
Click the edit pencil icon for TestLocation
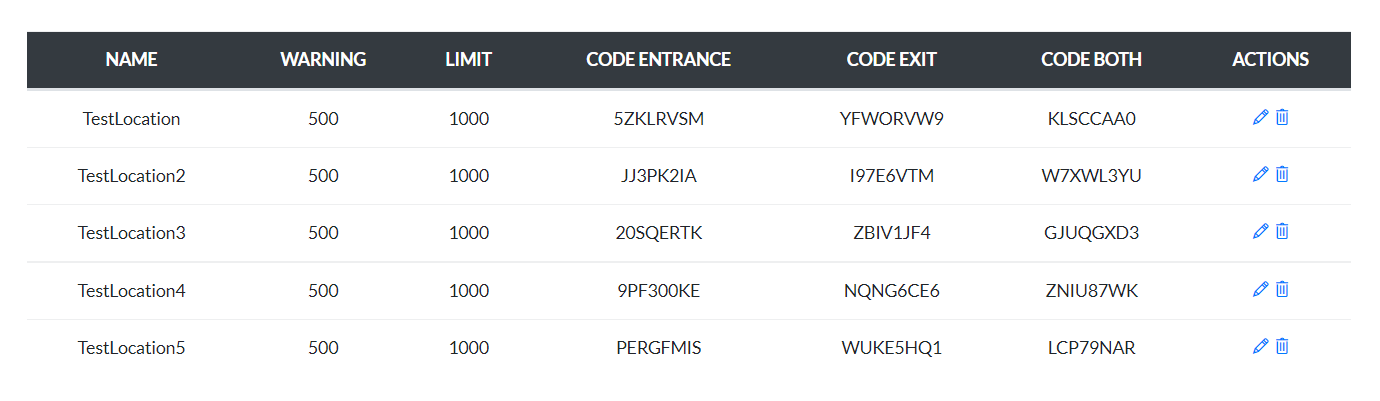pos(1260,118)
